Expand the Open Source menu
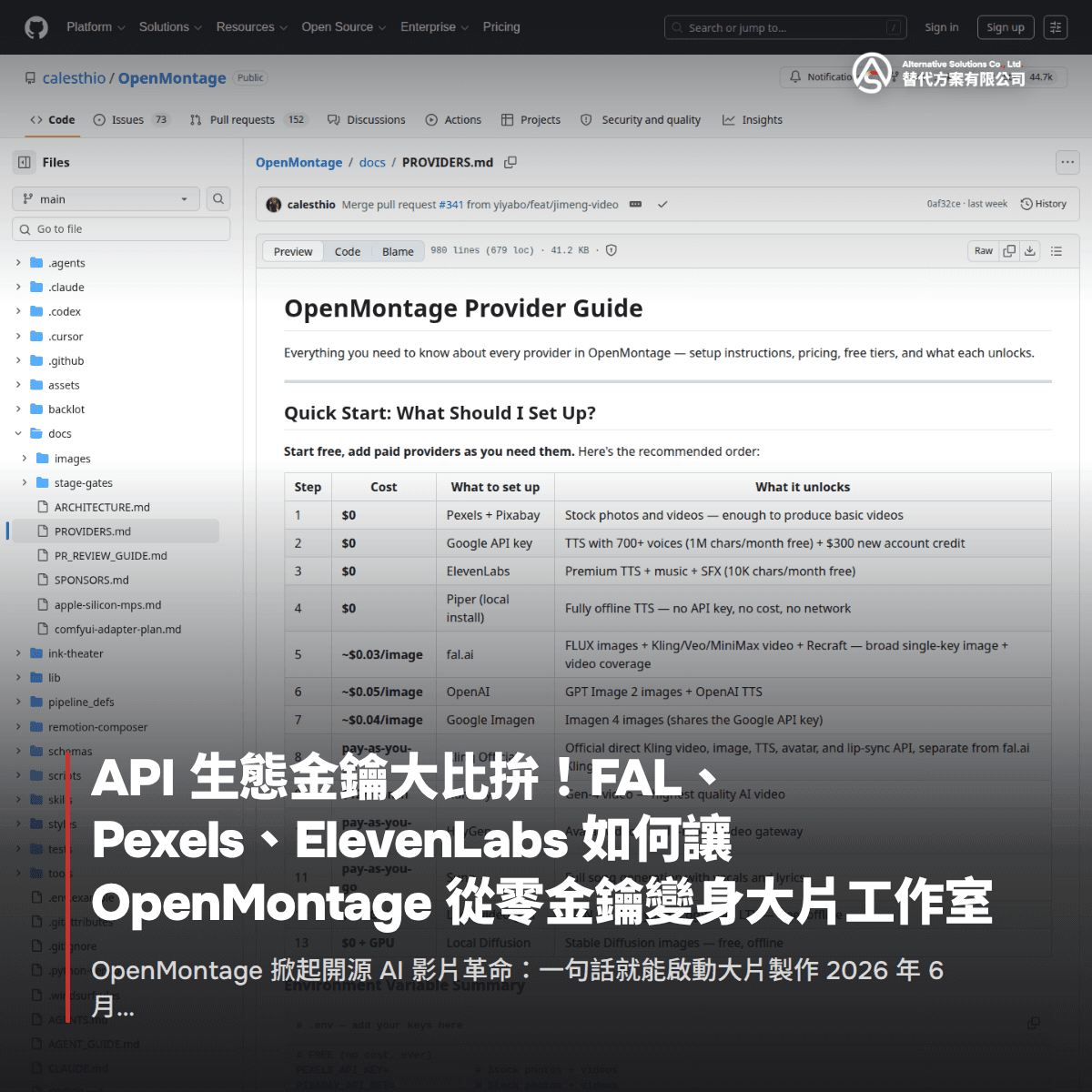The height and width of the screenshot is (1092, 1092). tap(343, 27)
